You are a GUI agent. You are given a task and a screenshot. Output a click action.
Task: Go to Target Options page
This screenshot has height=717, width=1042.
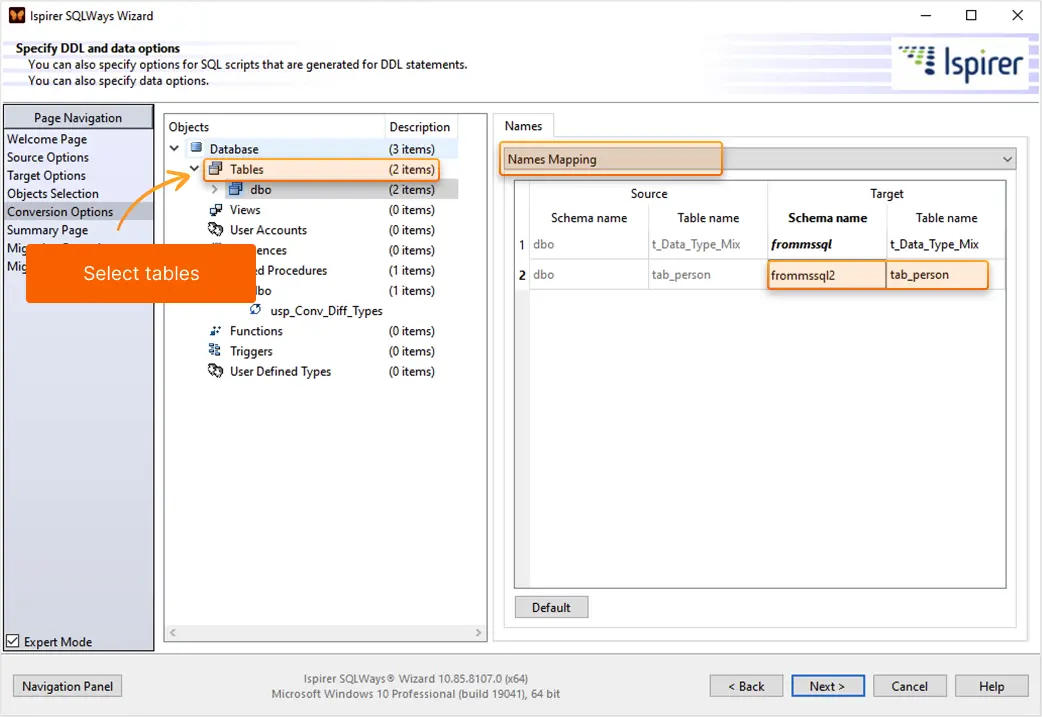pyautogui.click(x=47, y=175)
